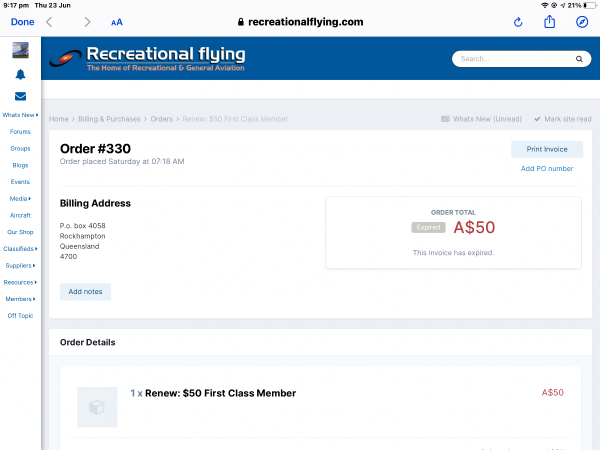This screenshot has width=600, height=450.
Task: Click the Recreational Flying logo
Action: click(x=147, y=58)
